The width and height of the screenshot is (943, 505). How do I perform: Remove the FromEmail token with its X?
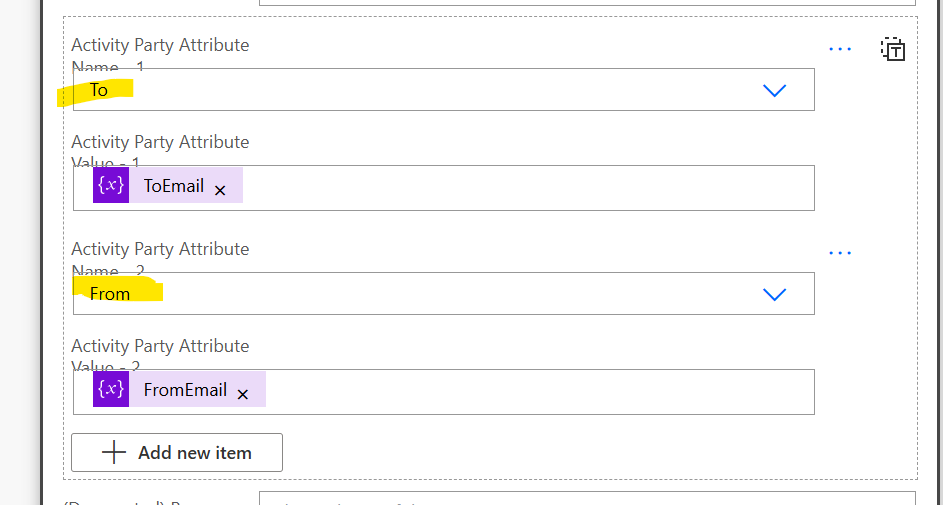243,394
